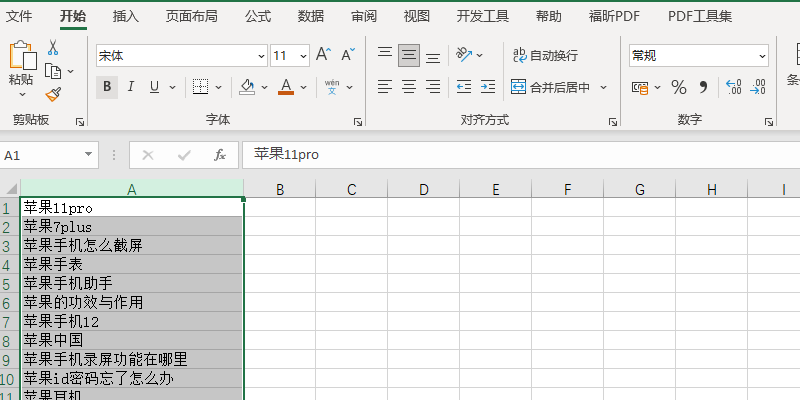Increase decimal places
The image size is (800, 400).
coord(734,87)
